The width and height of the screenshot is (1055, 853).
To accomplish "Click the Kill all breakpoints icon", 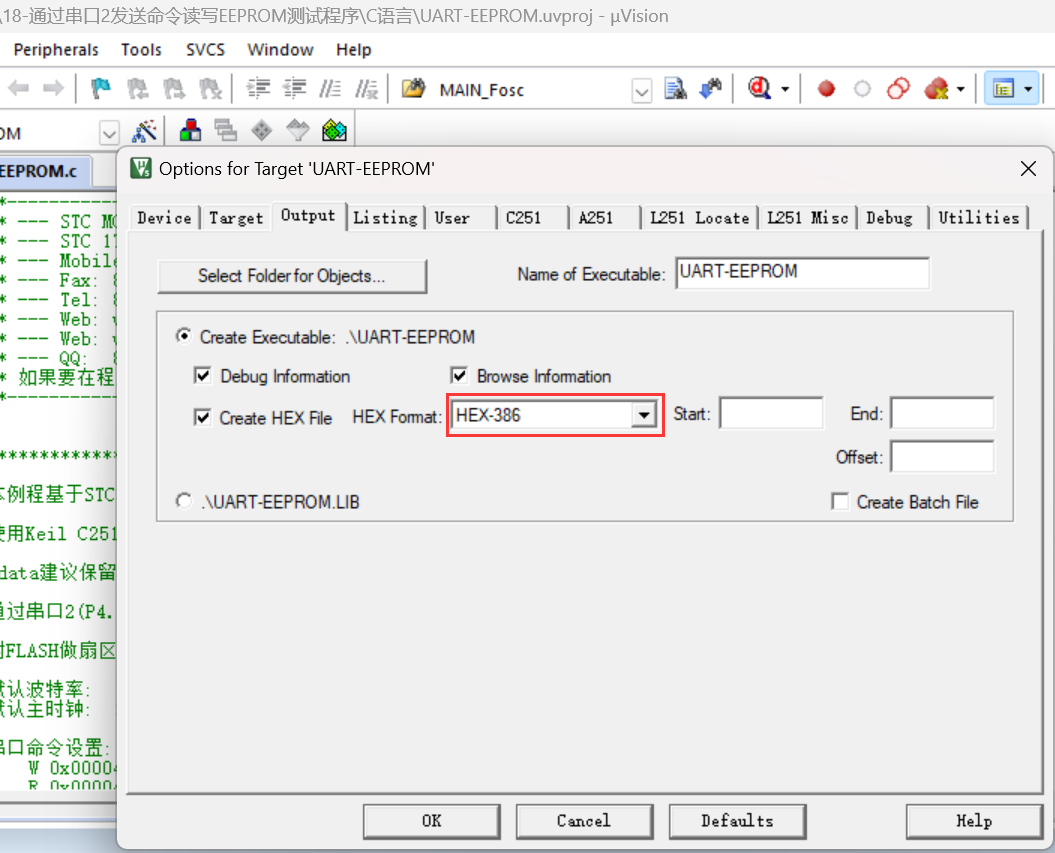I will [x=936, y=88].
